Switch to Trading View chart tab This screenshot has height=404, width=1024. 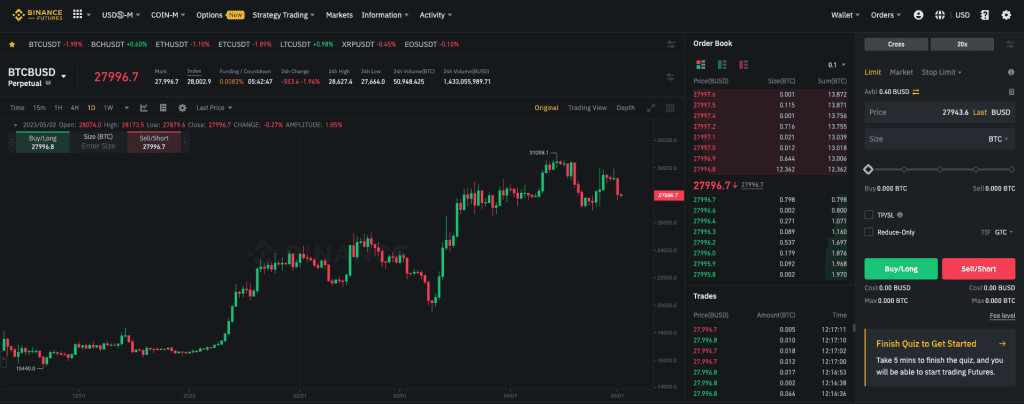[587, 108]
